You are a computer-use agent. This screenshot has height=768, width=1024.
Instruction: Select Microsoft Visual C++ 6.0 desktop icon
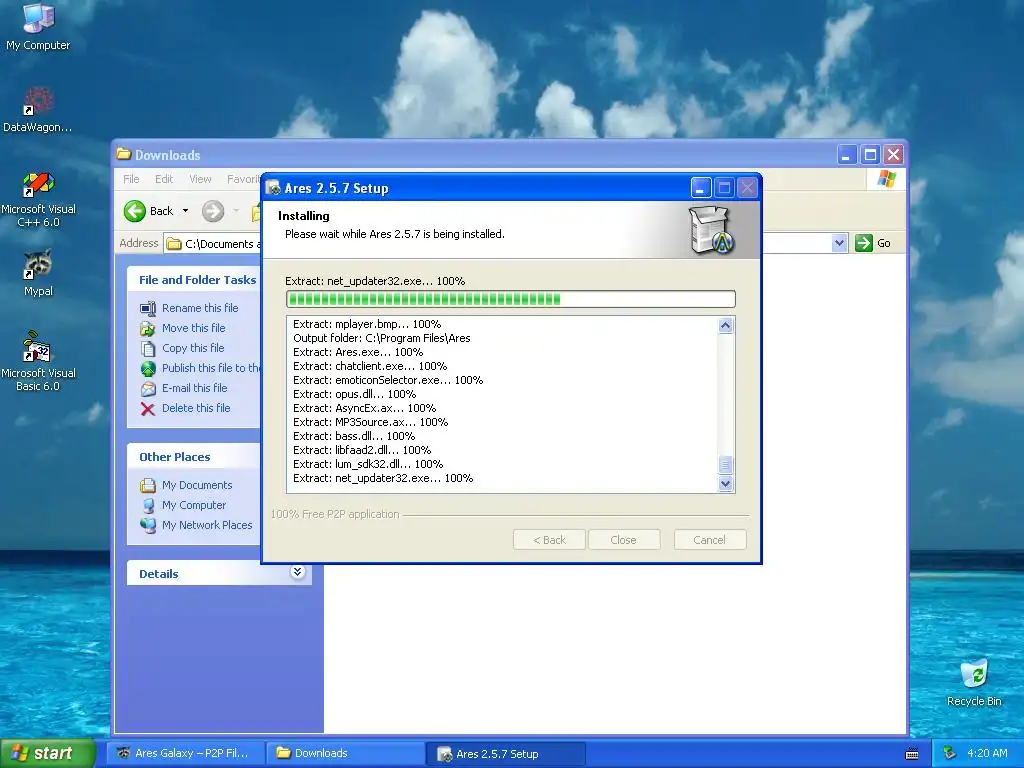38,199
